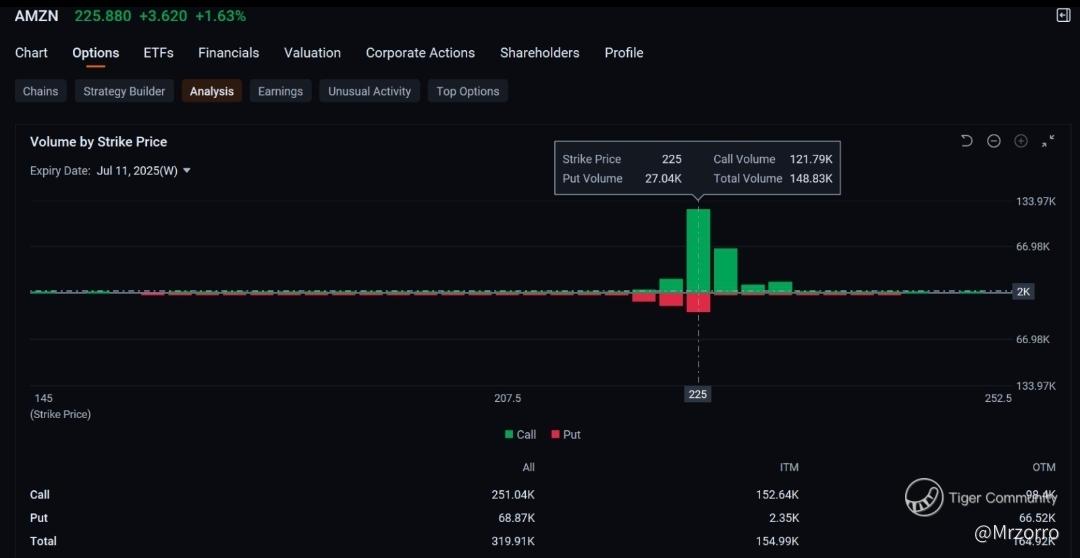Viewport: 1080px width, 558px height.
Task: Switch to the Chart tab
Action: point(31,53)
